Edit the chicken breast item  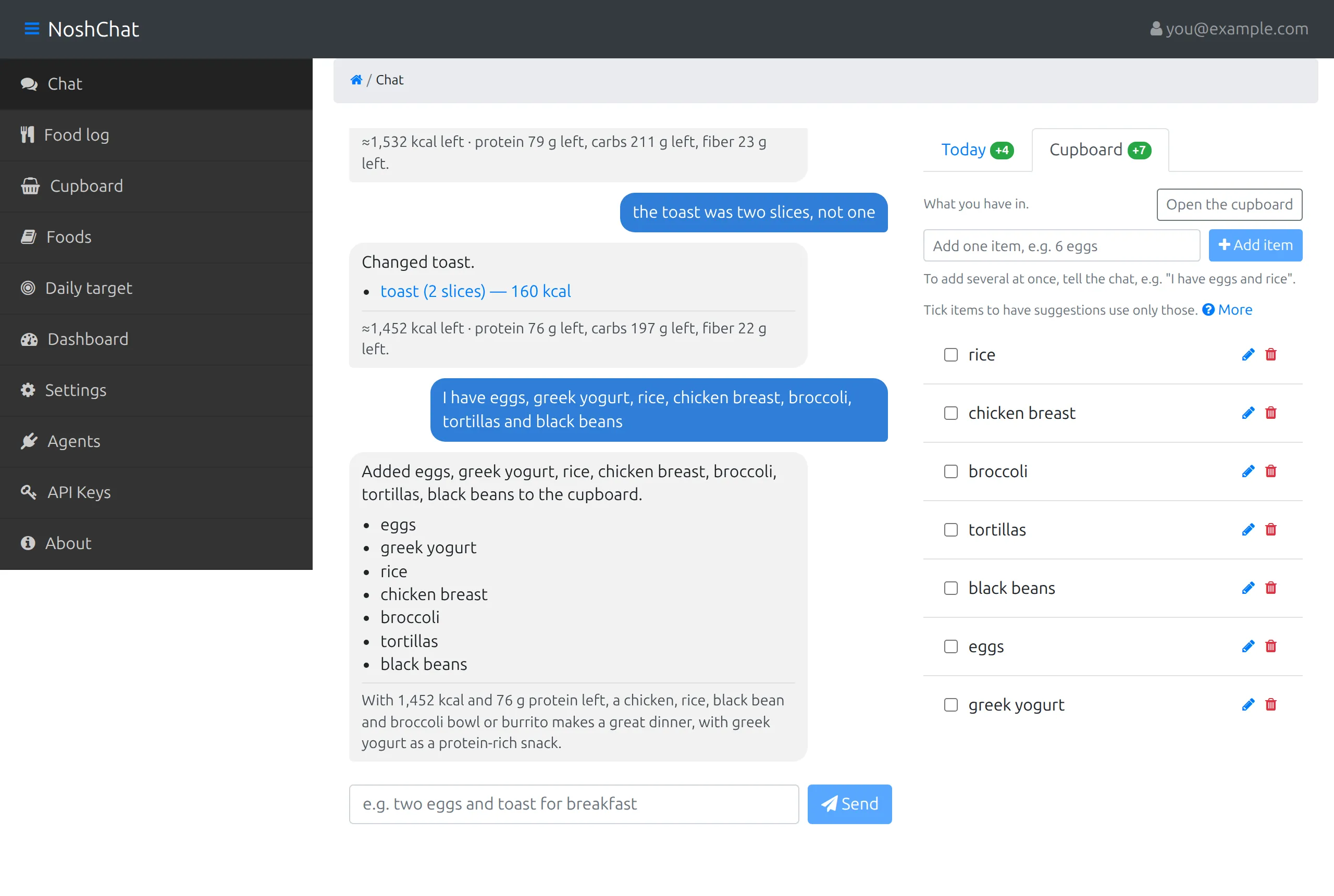click(x=1248, y=413)
